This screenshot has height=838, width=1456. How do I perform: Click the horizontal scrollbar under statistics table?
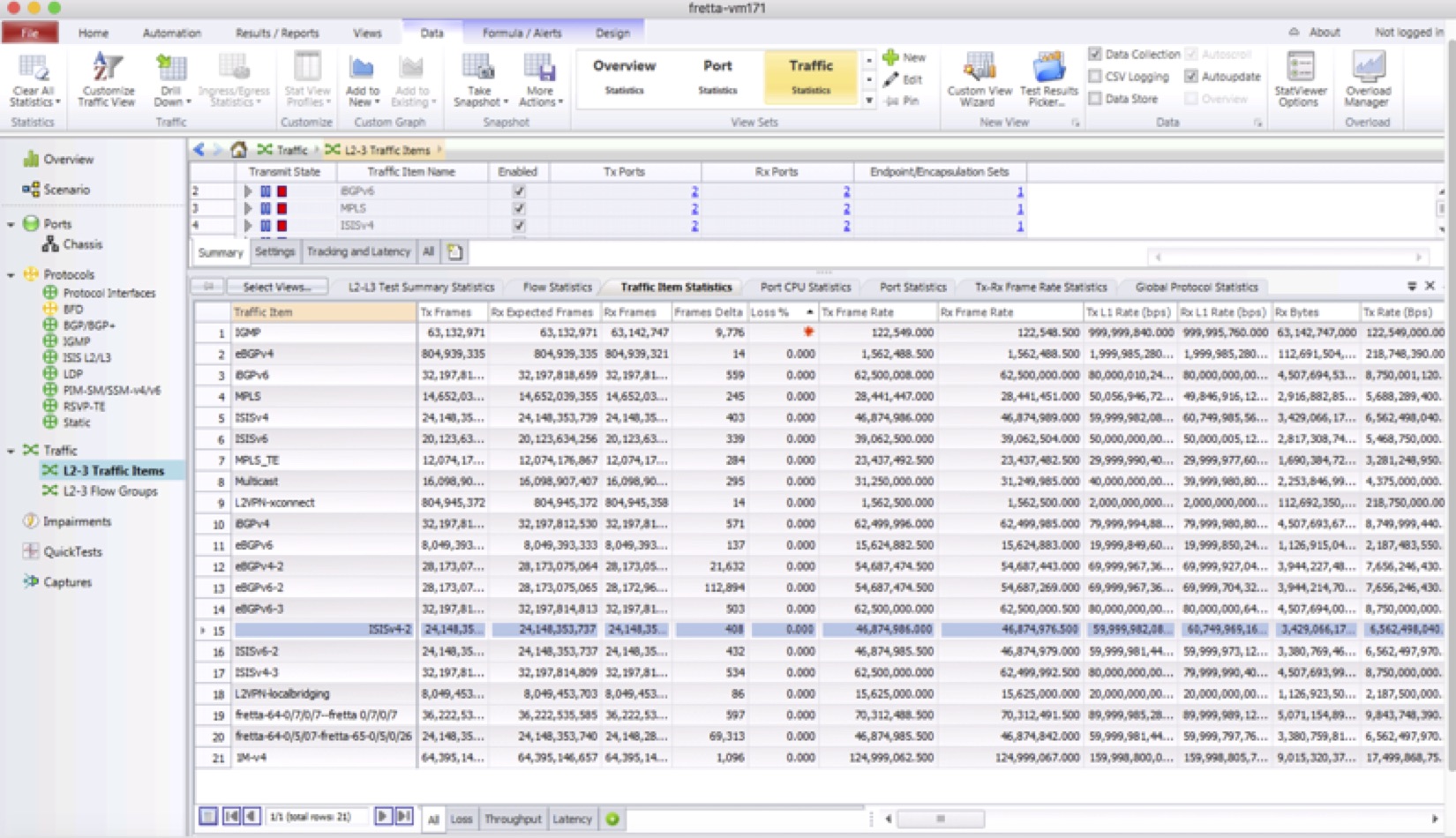(941, 819)
